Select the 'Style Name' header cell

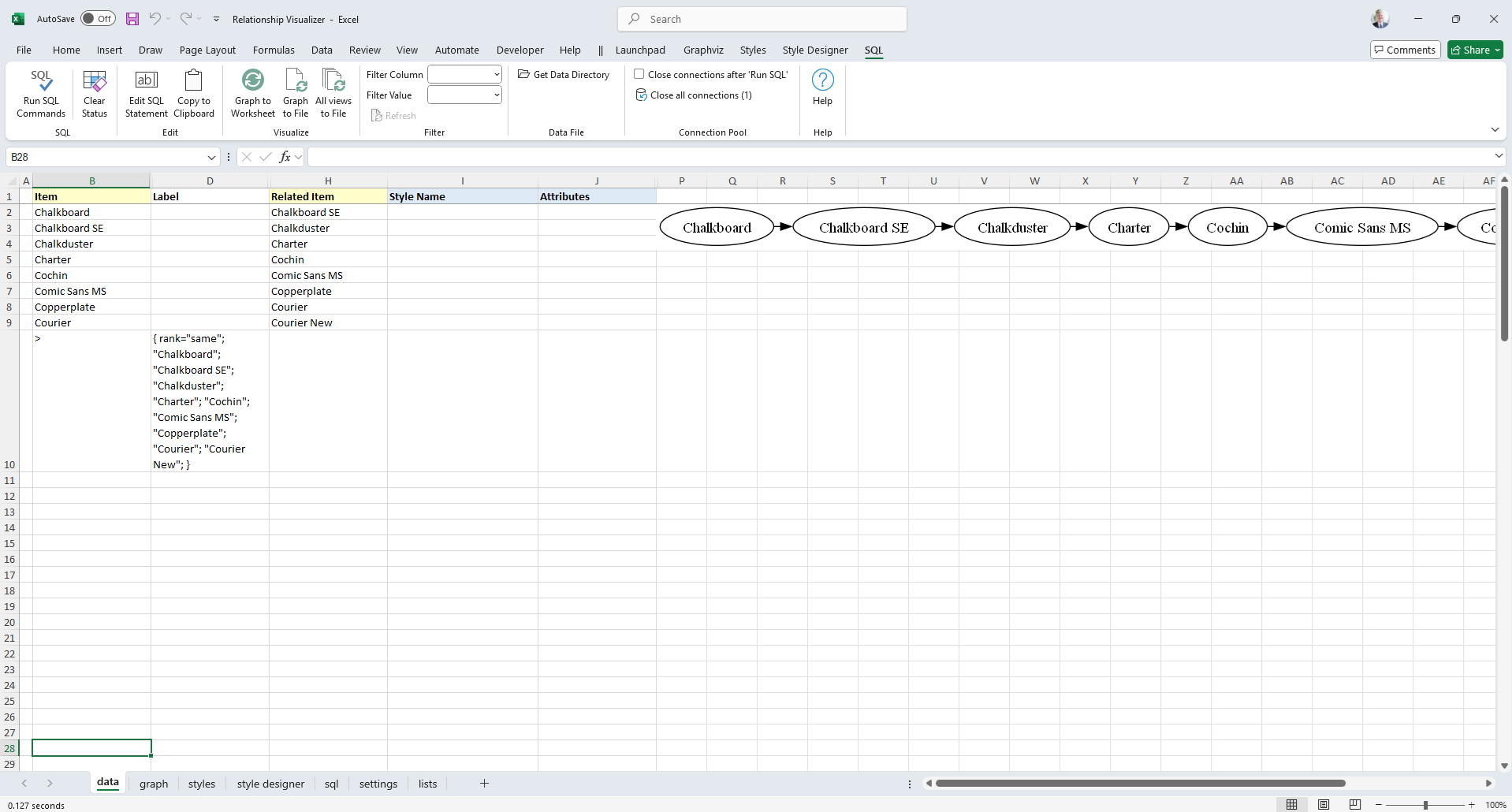click(x=463, y=196)
